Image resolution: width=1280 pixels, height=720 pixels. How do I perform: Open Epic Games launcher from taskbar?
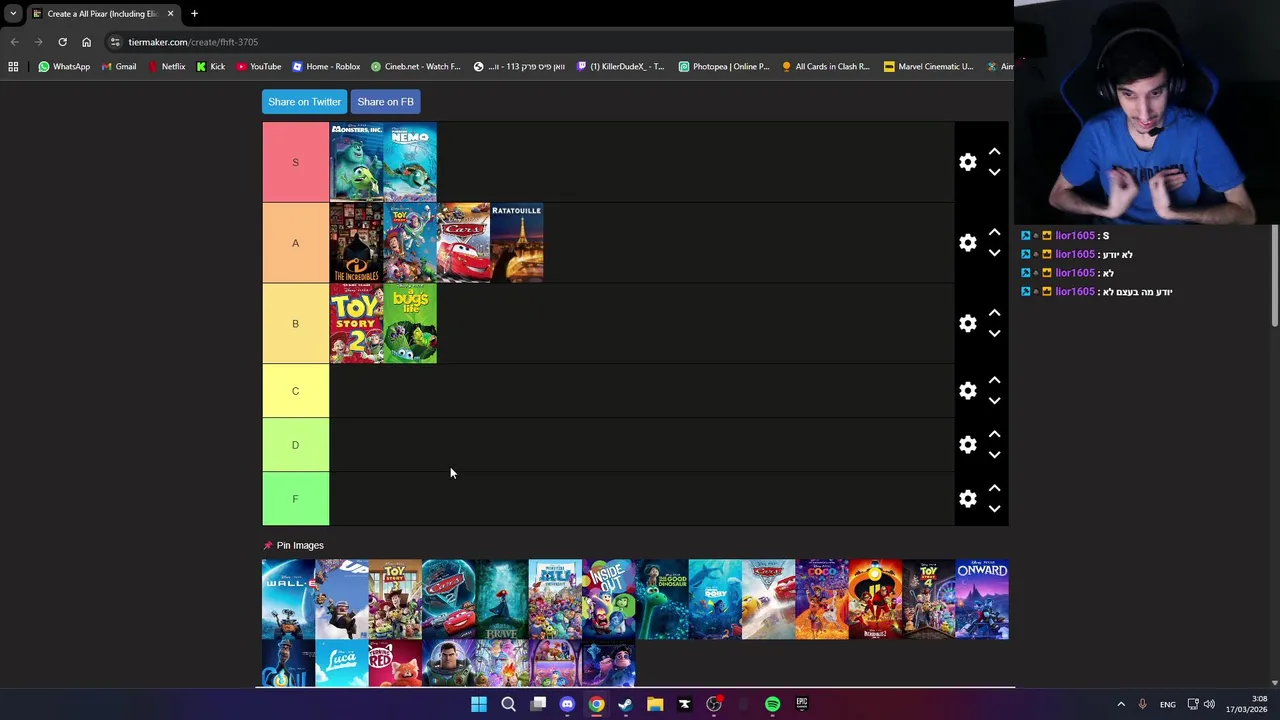(802, 704)
